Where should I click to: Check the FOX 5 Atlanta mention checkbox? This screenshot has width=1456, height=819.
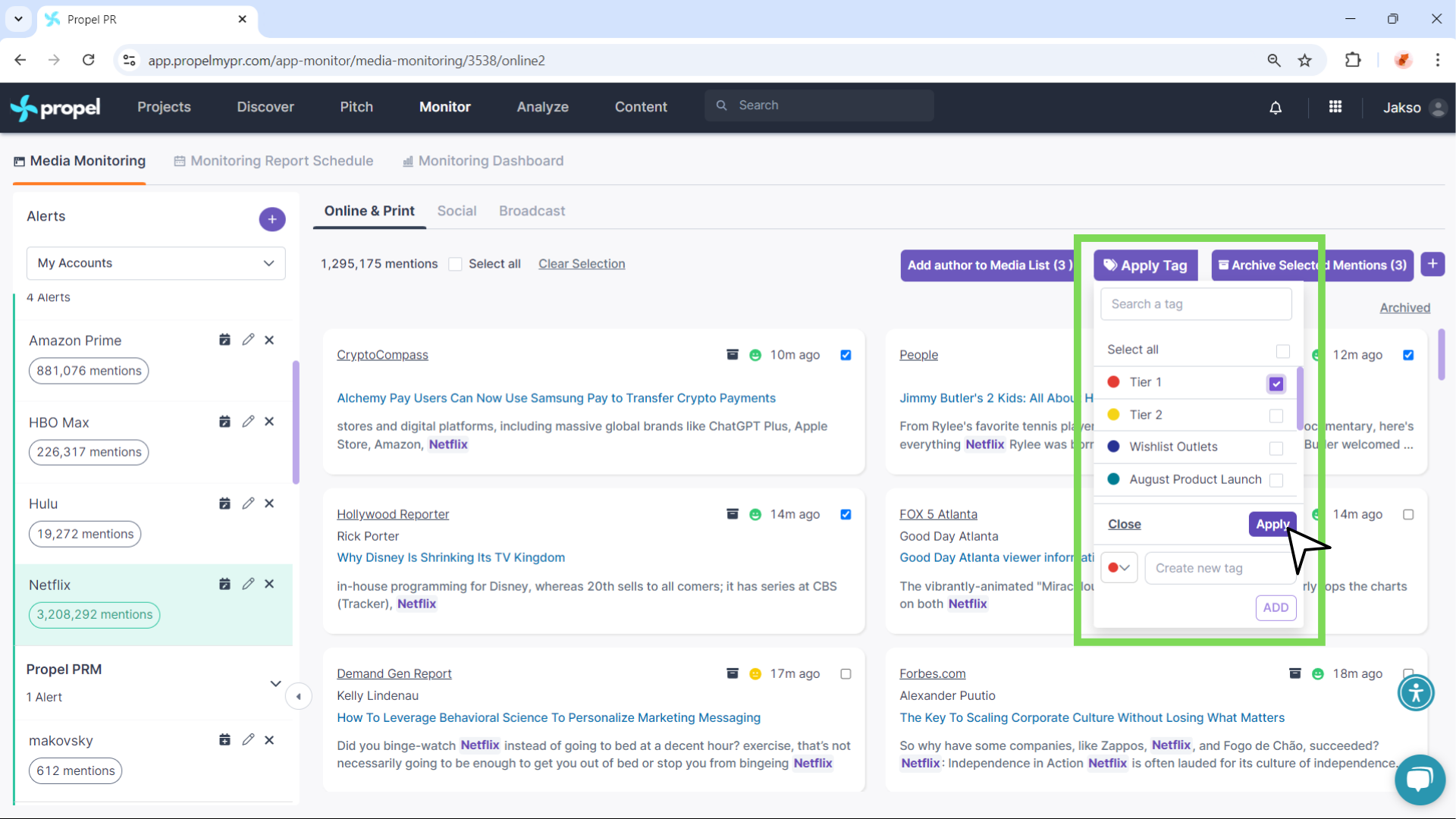tap(1408, 514)
